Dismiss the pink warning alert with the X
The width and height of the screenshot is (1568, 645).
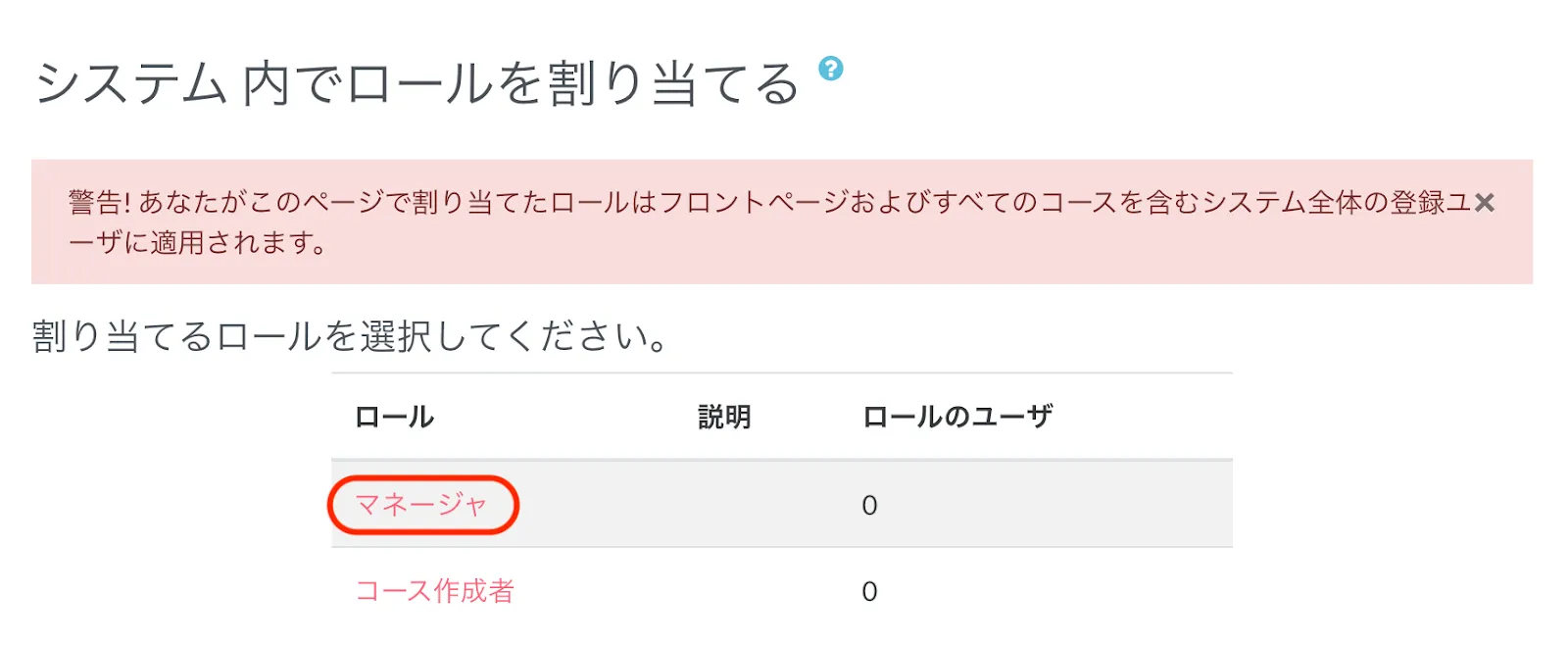pyautogui.click(x=1485, y=203)
